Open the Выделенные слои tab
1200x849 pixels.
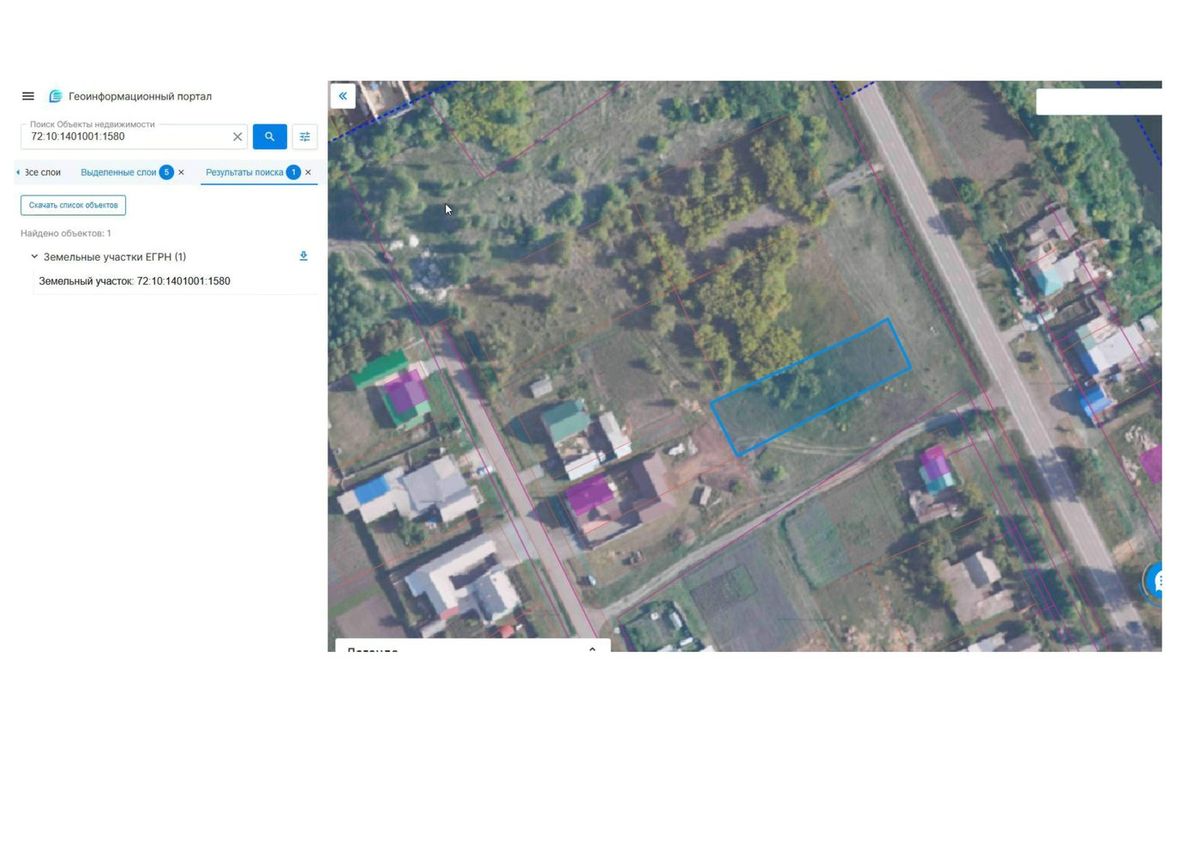118,172
